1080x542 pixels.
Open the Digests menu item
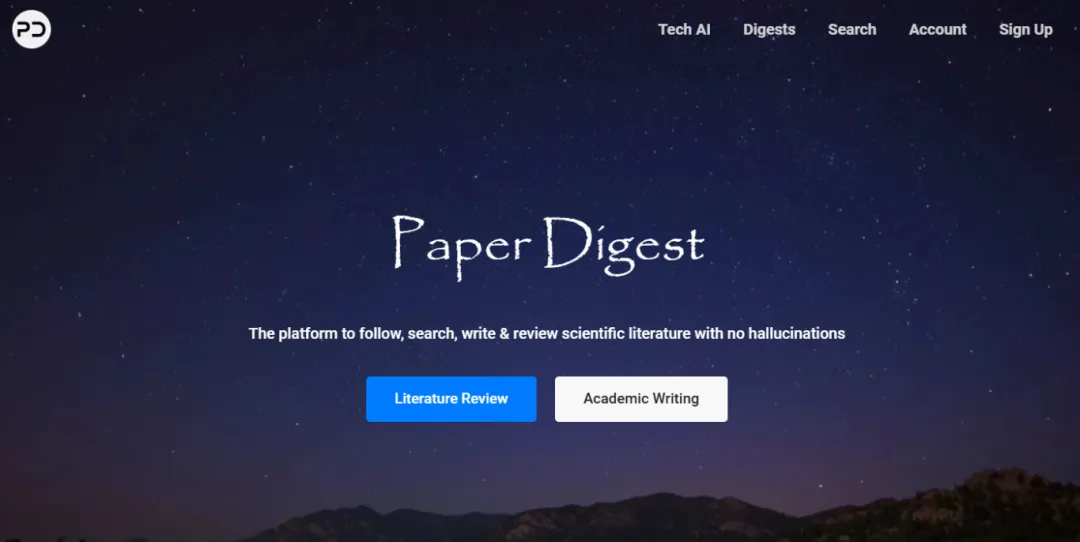769,30
